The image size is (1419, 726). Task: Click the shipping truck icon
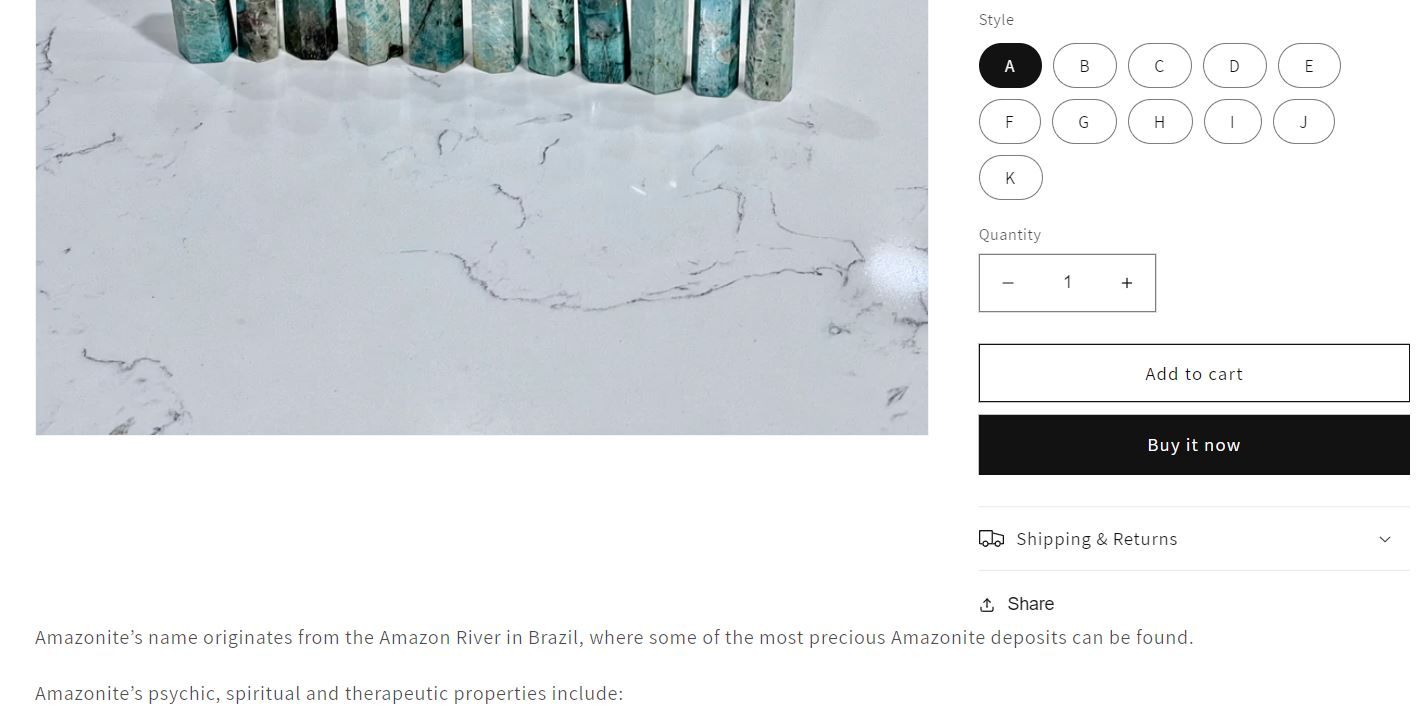pos(991,539)
